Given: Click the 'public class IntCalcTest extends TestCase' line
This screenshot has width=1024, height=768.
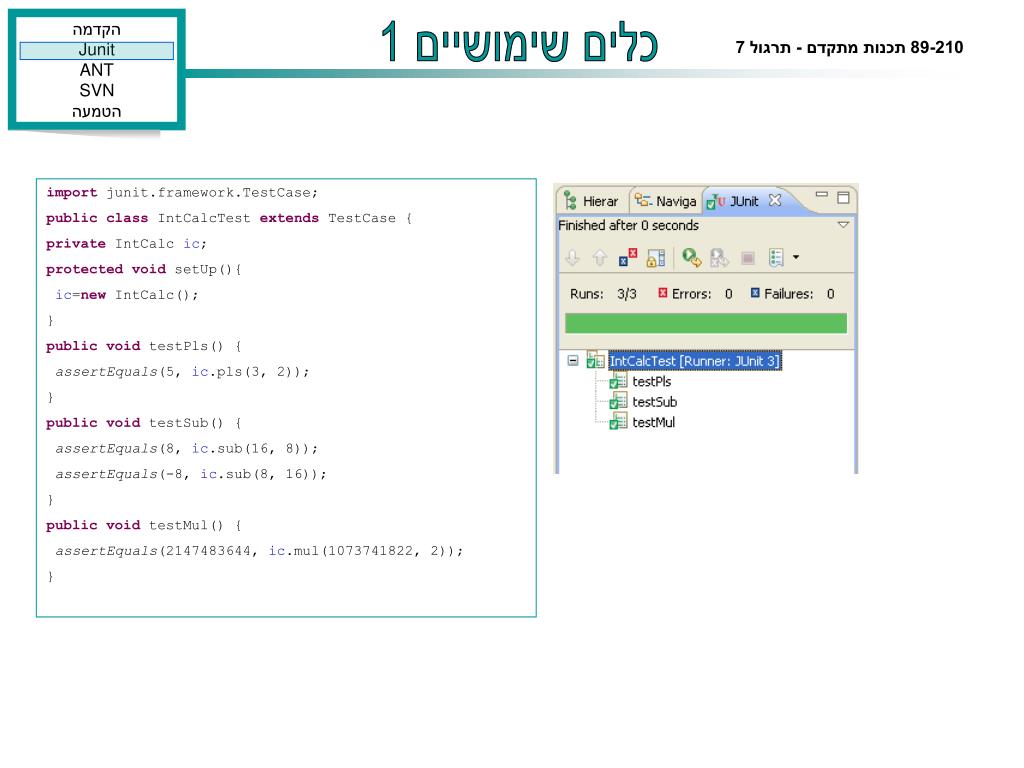Looking at the screenshot, I should 229,218.
